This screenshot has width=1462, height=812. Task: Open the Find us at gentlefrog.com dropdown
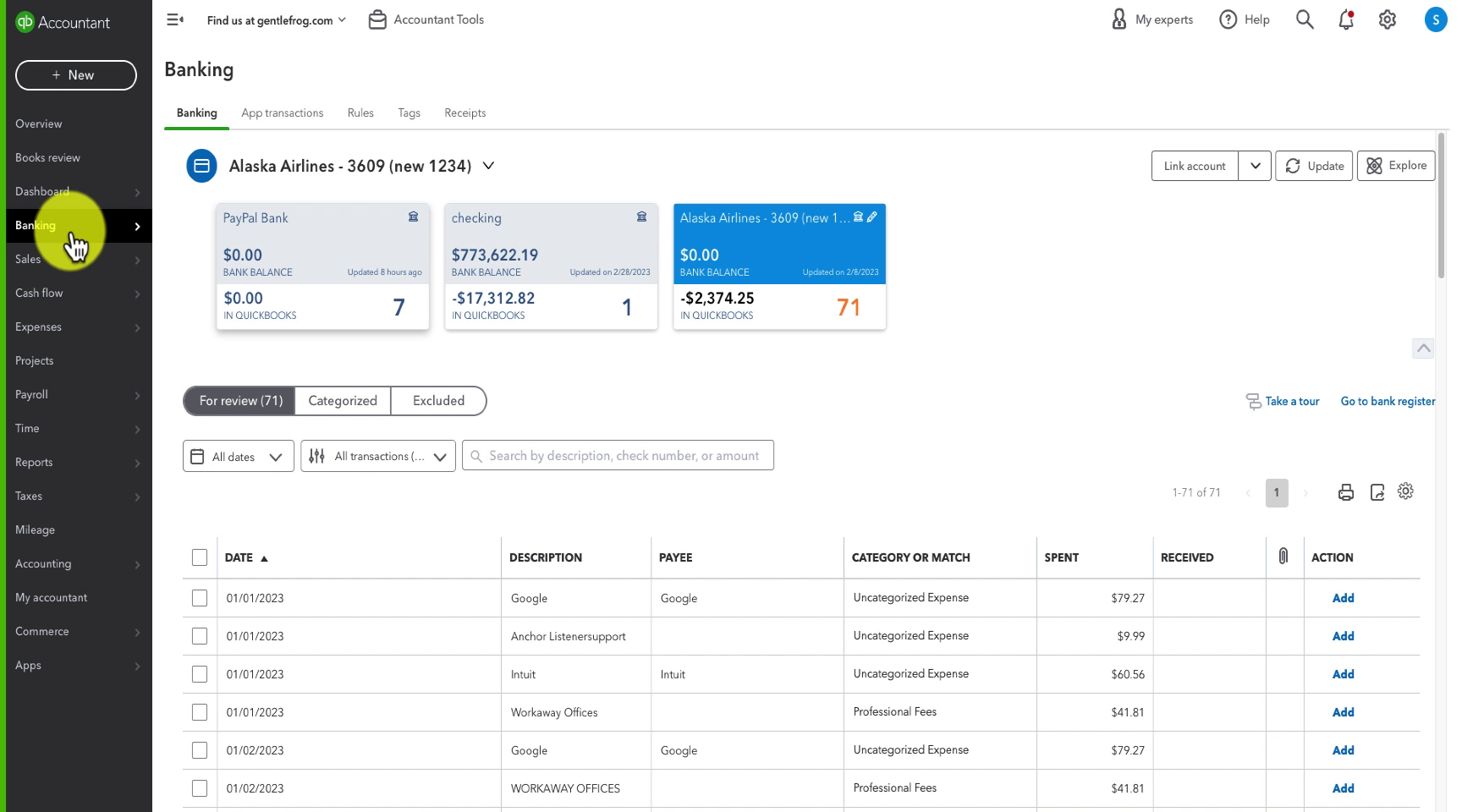click(277, 20)
